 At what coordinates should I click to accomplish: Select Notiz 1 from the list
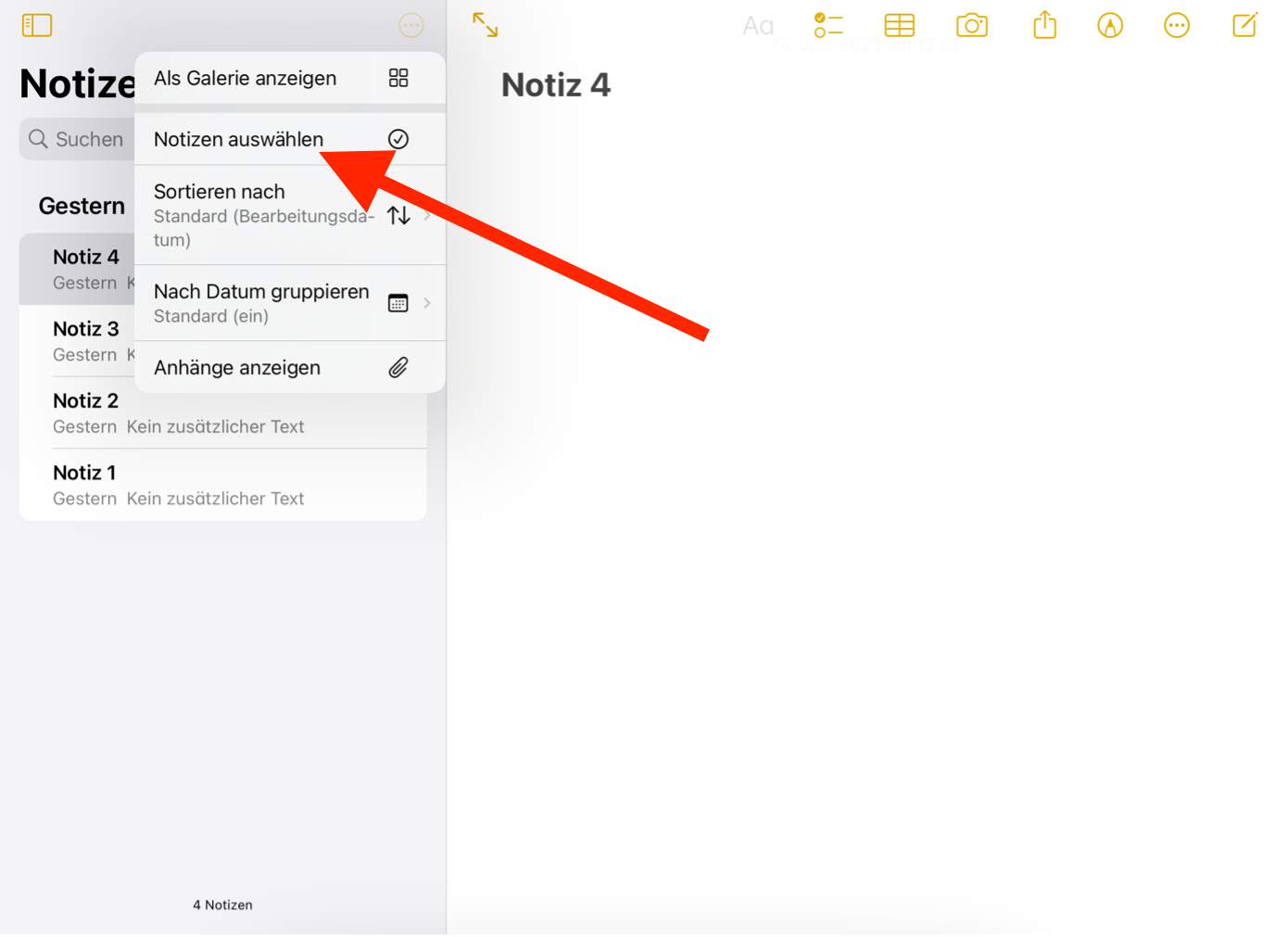[x=222, y=485]
